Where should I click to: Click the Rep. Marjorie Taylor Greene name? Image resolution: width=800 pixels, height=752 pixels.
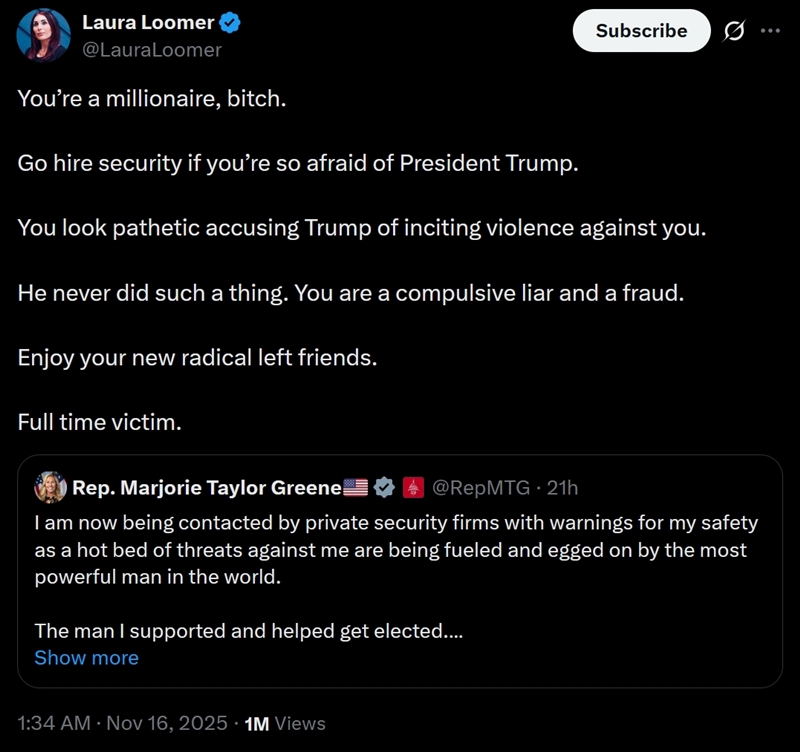(x=207, y=488)
